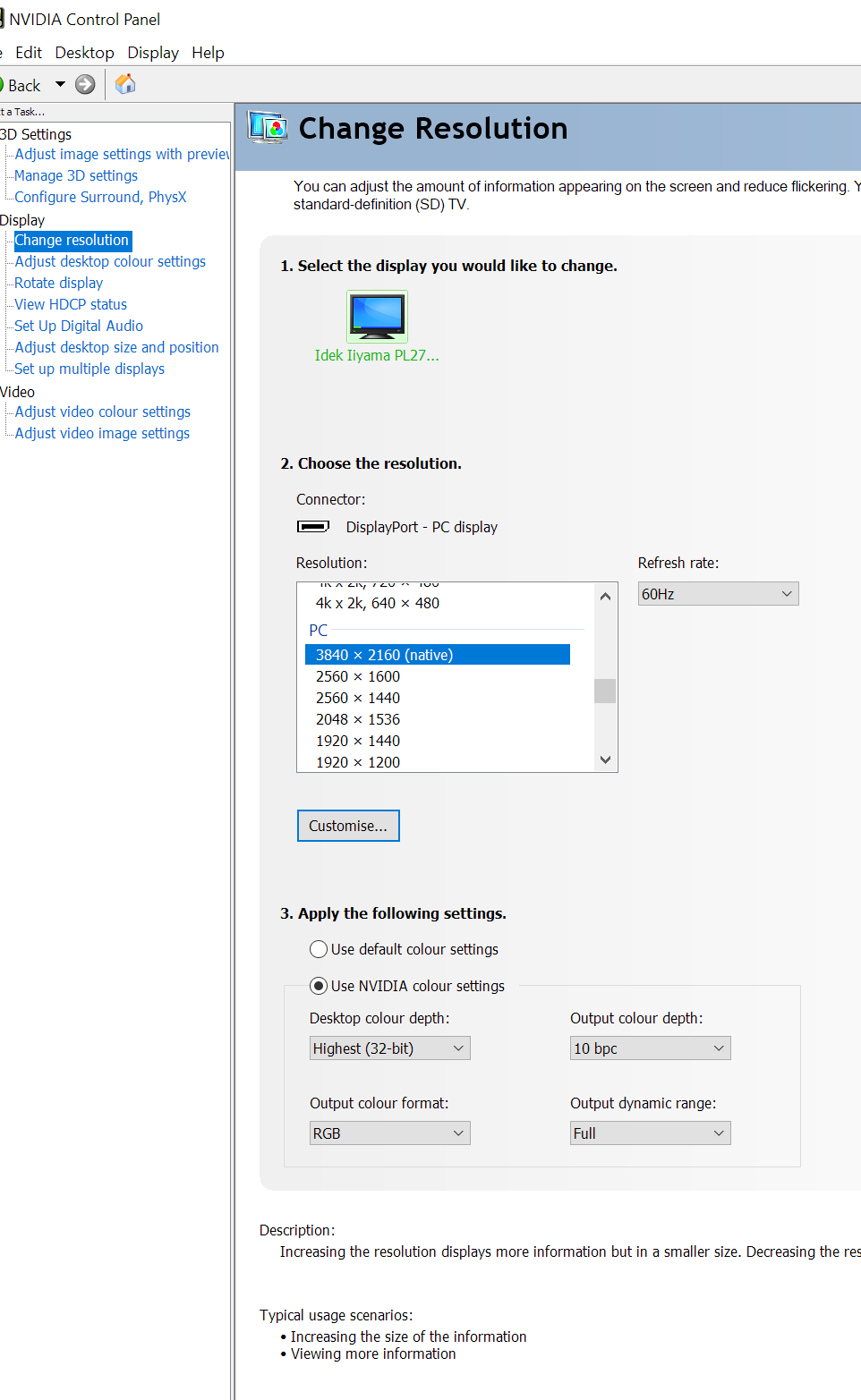Screen dimensions: 861x1400
Task: Click the resolution list scrollbar thumb
Action: click(605, 691)
